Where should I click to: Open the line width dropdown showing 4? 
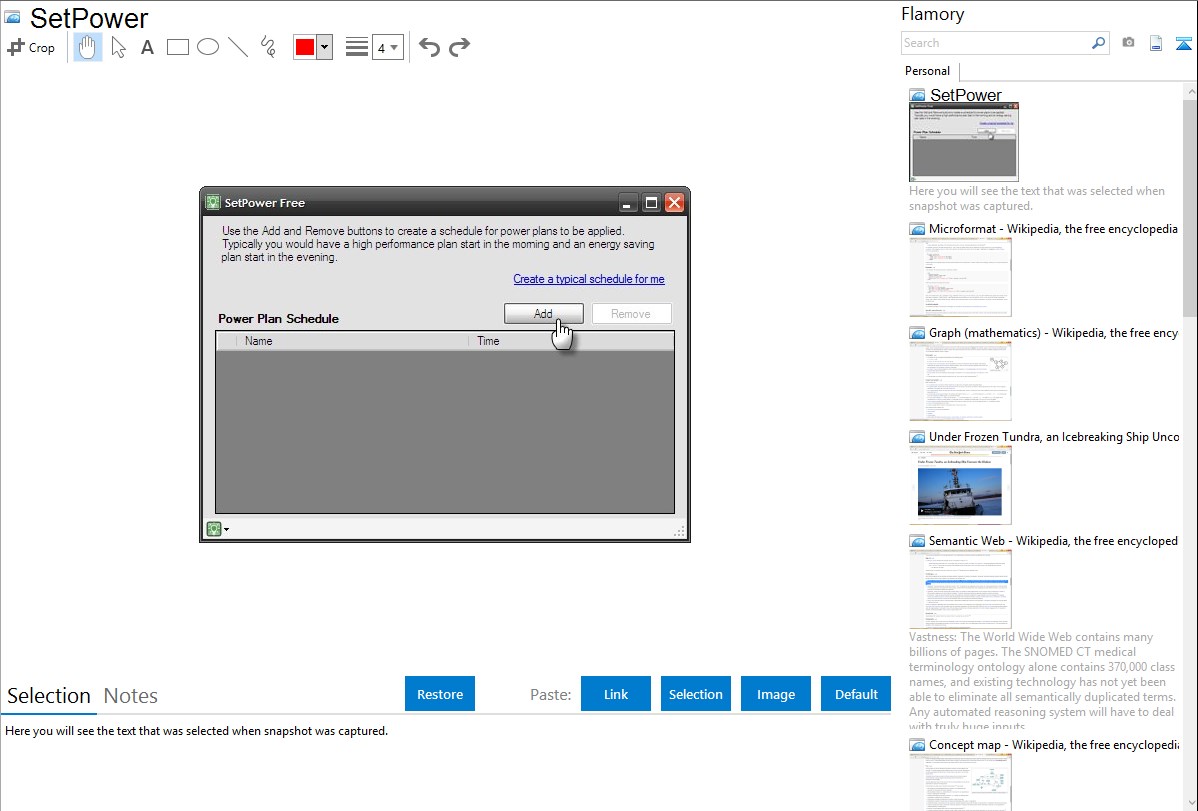pos(388,47)
